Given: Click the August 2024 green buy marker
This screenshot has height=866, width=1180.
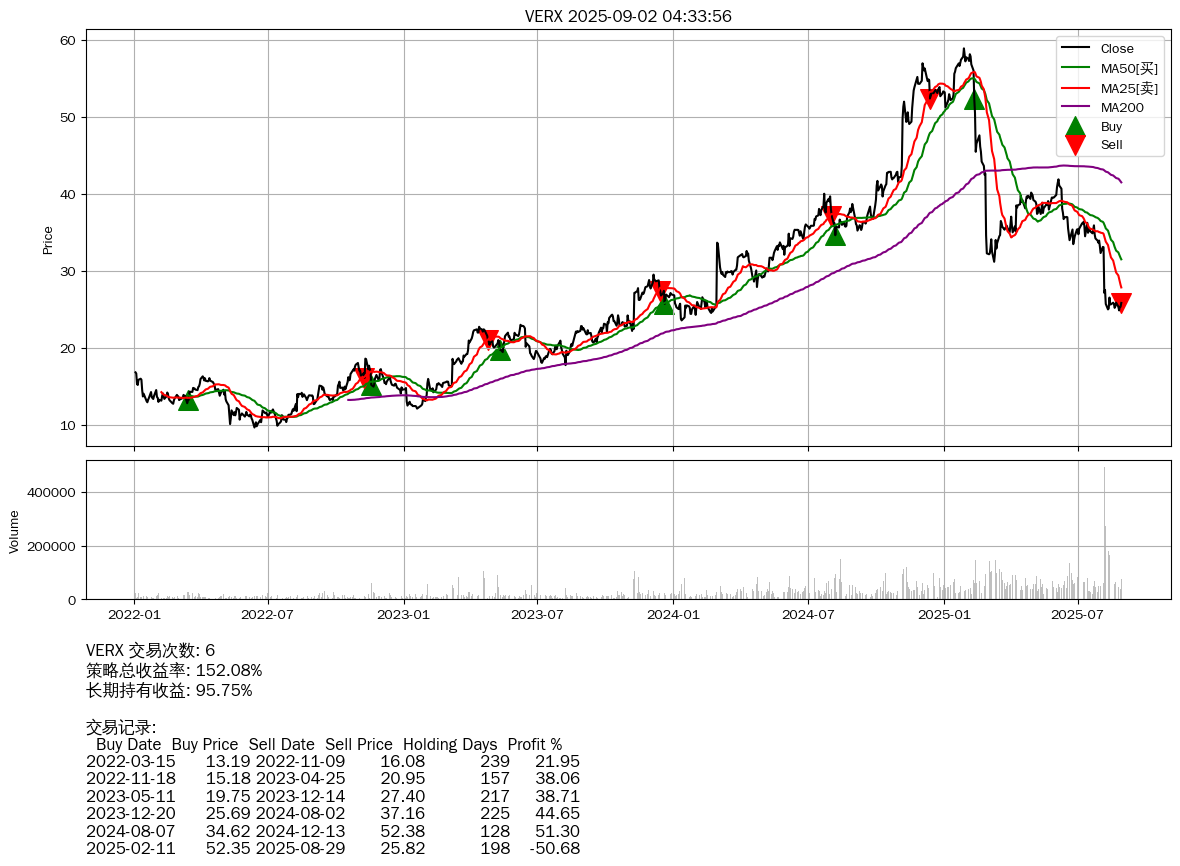Looking at the screenshot, I should (x=835, y=235).
